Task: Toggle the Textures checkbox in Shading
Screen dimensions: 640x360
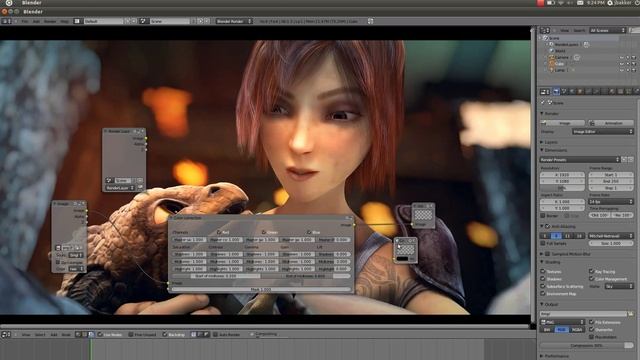Action: (x=543, y=271)
